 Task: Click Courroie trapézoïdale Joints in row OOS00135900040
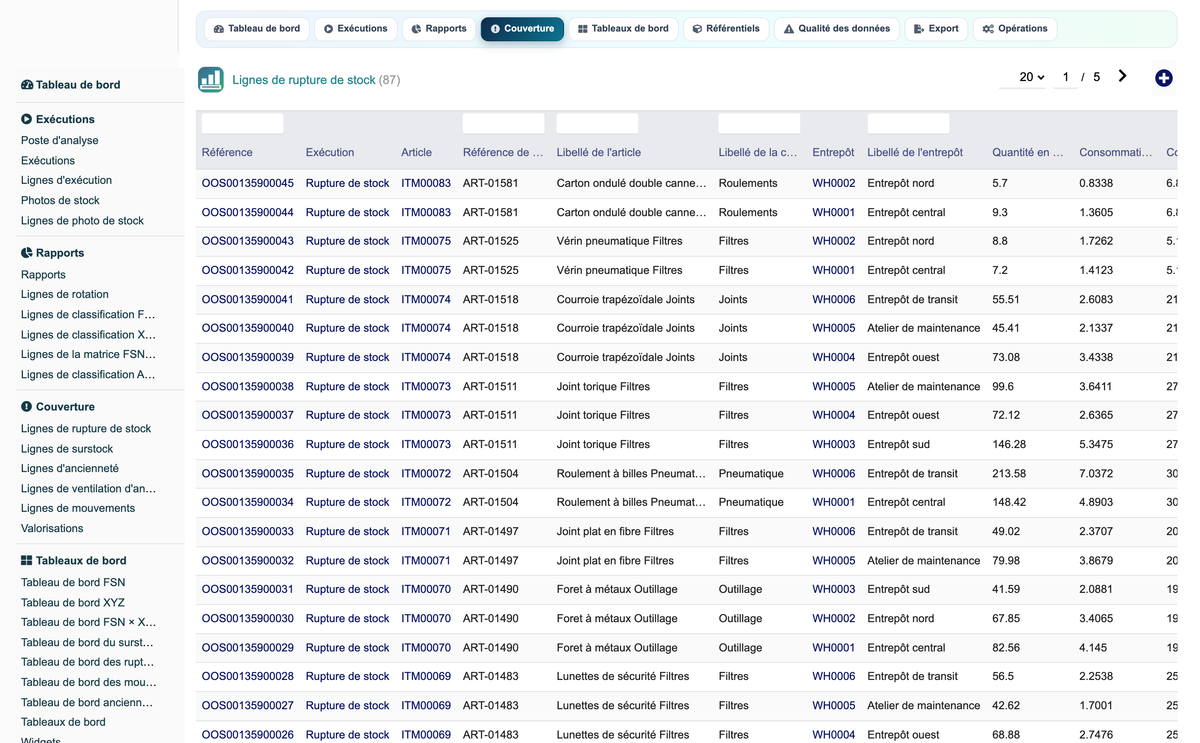click(x=626, y=328)
